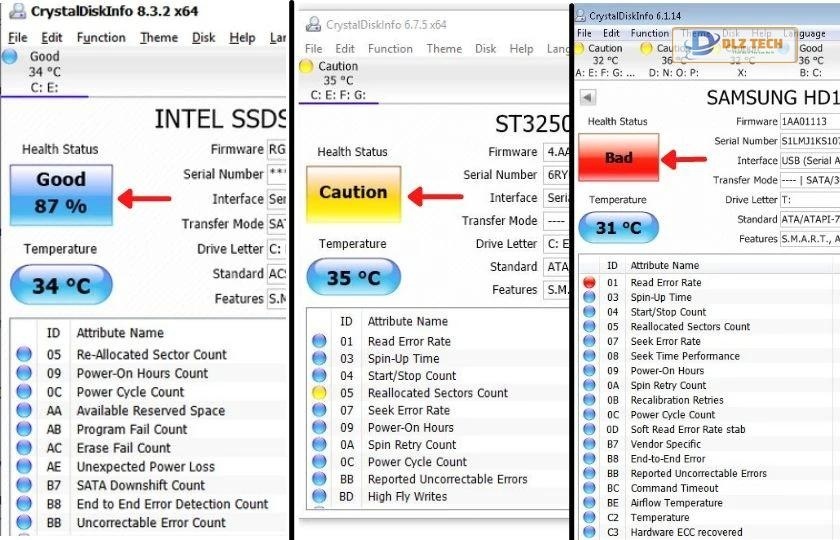This screenshot has height=540, width=840.
Task: Click the blue Good disk orb for C: E:
Action: [x=10, y=57]
